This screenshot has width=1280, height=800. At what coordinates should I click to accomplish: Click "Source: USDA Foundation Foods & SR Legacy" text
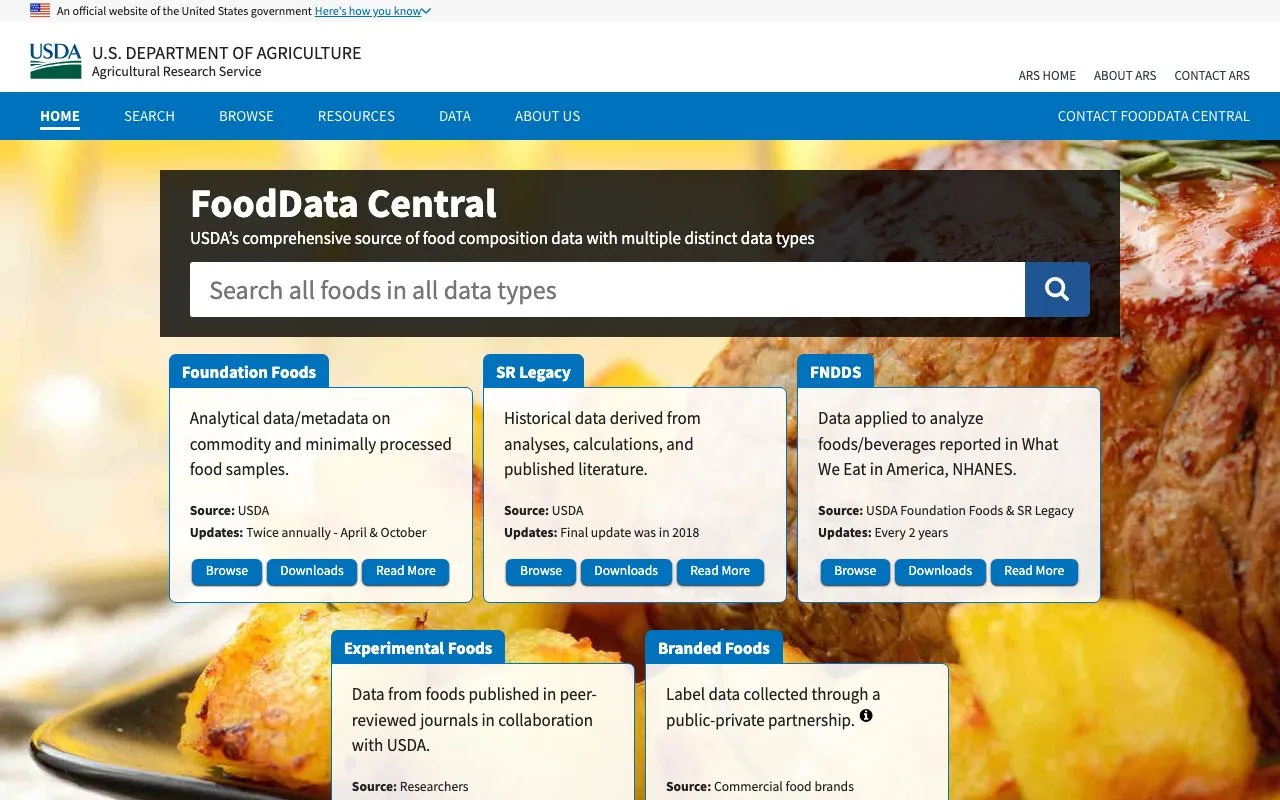point(946,511)
